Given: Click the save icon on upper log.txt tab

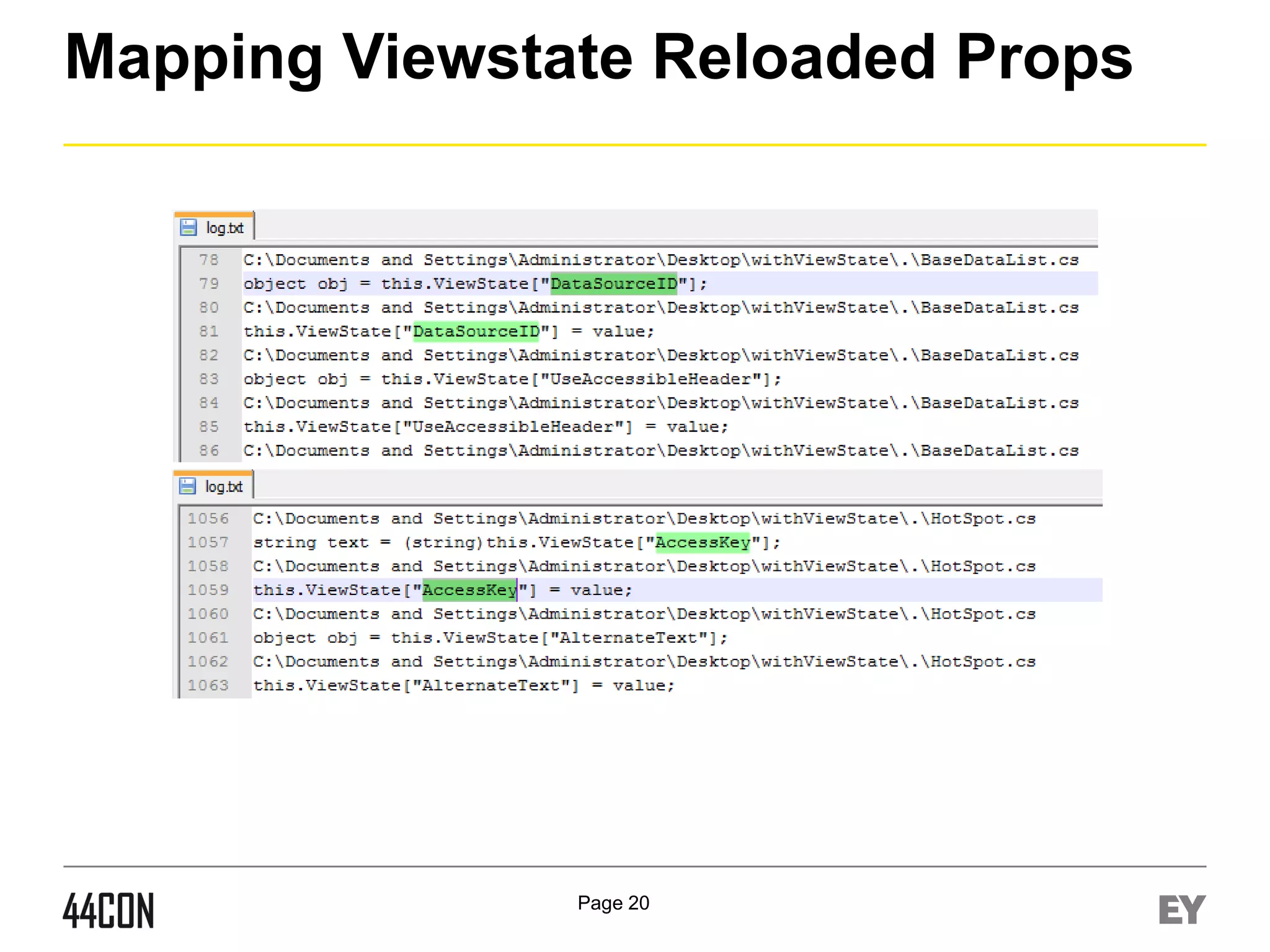Looking at the screenshot, I should 188,227.
